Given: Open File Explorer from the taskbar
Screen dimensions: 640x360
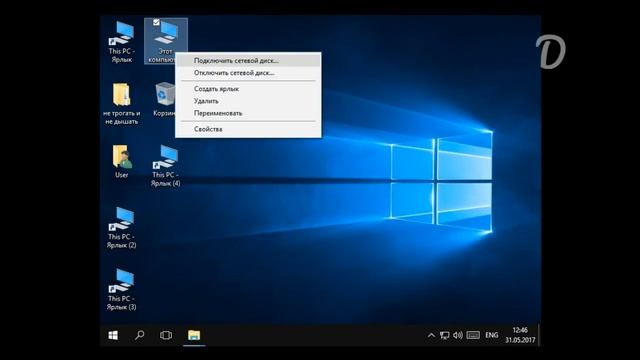Looking at the screenshot, I should [x=194, y=335].
